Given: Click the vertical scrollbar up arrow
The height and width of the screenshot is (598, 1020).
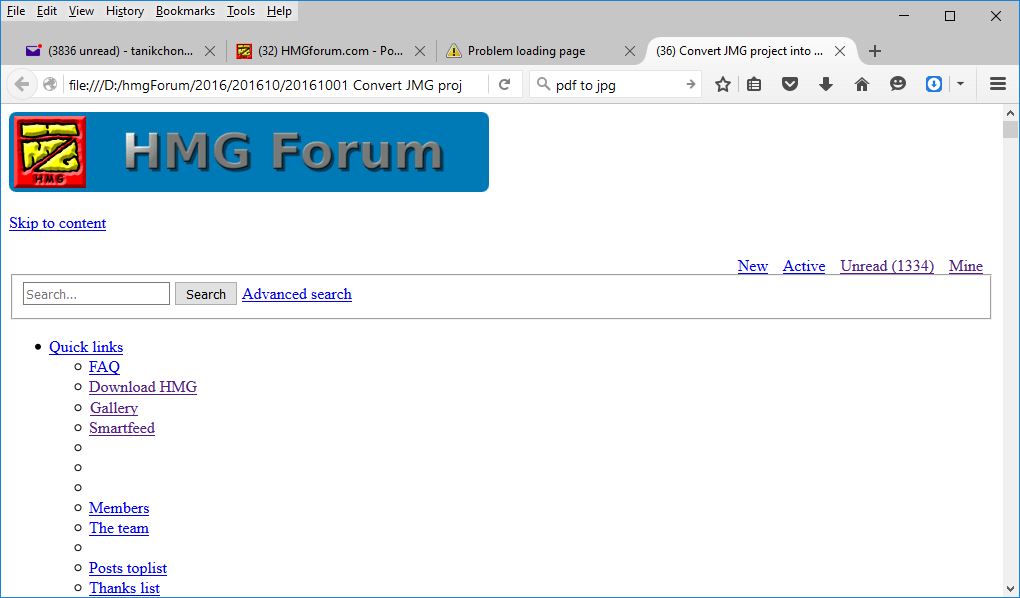Looking at the screenshot, I should tap(1010, 113).
